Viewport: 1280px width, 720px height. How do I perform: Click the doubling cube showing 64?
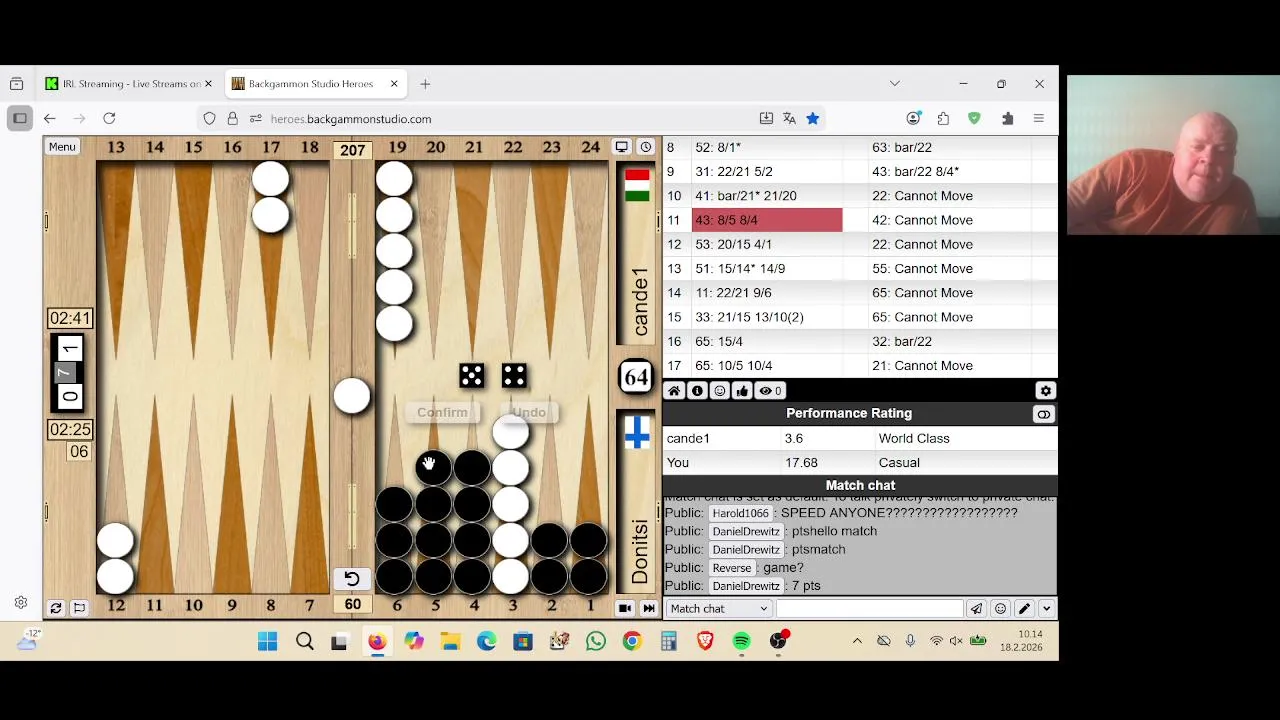pos(636,376)
